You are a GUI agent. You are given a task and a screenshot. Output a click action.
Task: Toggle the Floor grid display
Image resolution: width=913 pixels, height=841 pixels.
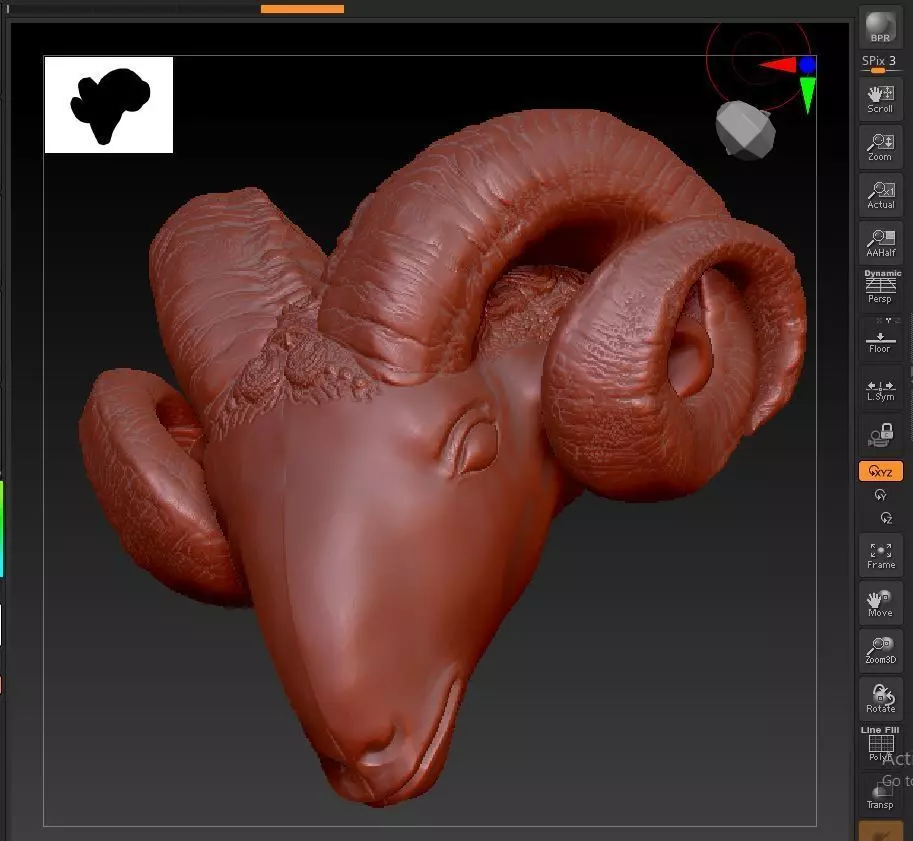tap(880, 338)
